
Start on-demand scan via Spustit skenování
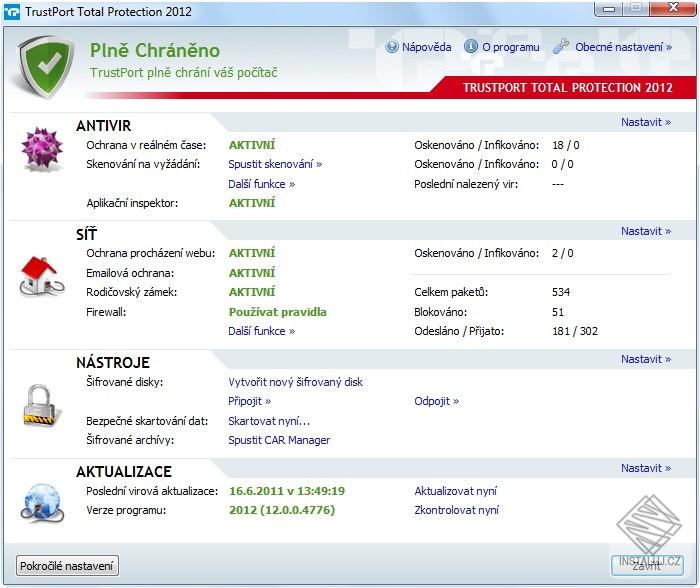275,164
